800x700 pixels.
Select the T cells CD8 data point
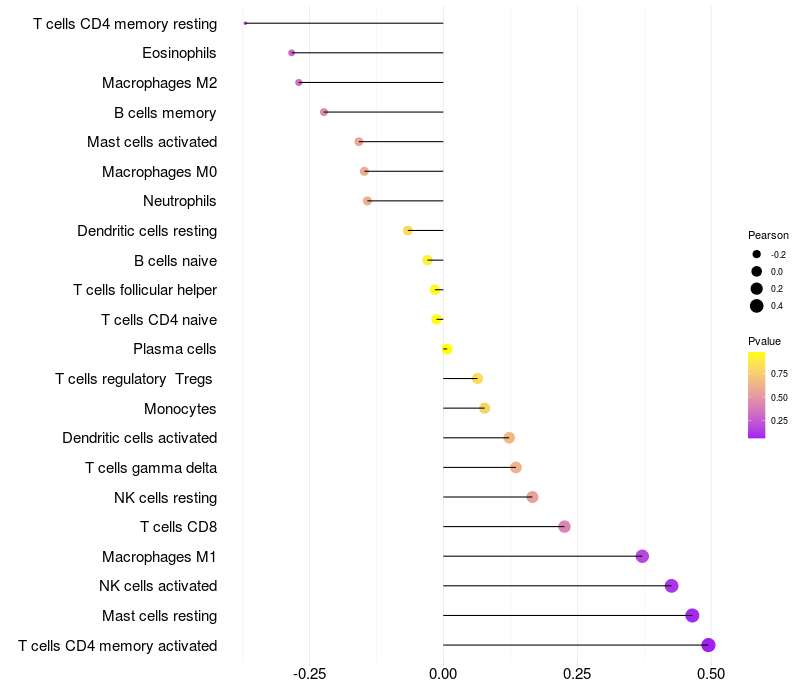point(564,527)
